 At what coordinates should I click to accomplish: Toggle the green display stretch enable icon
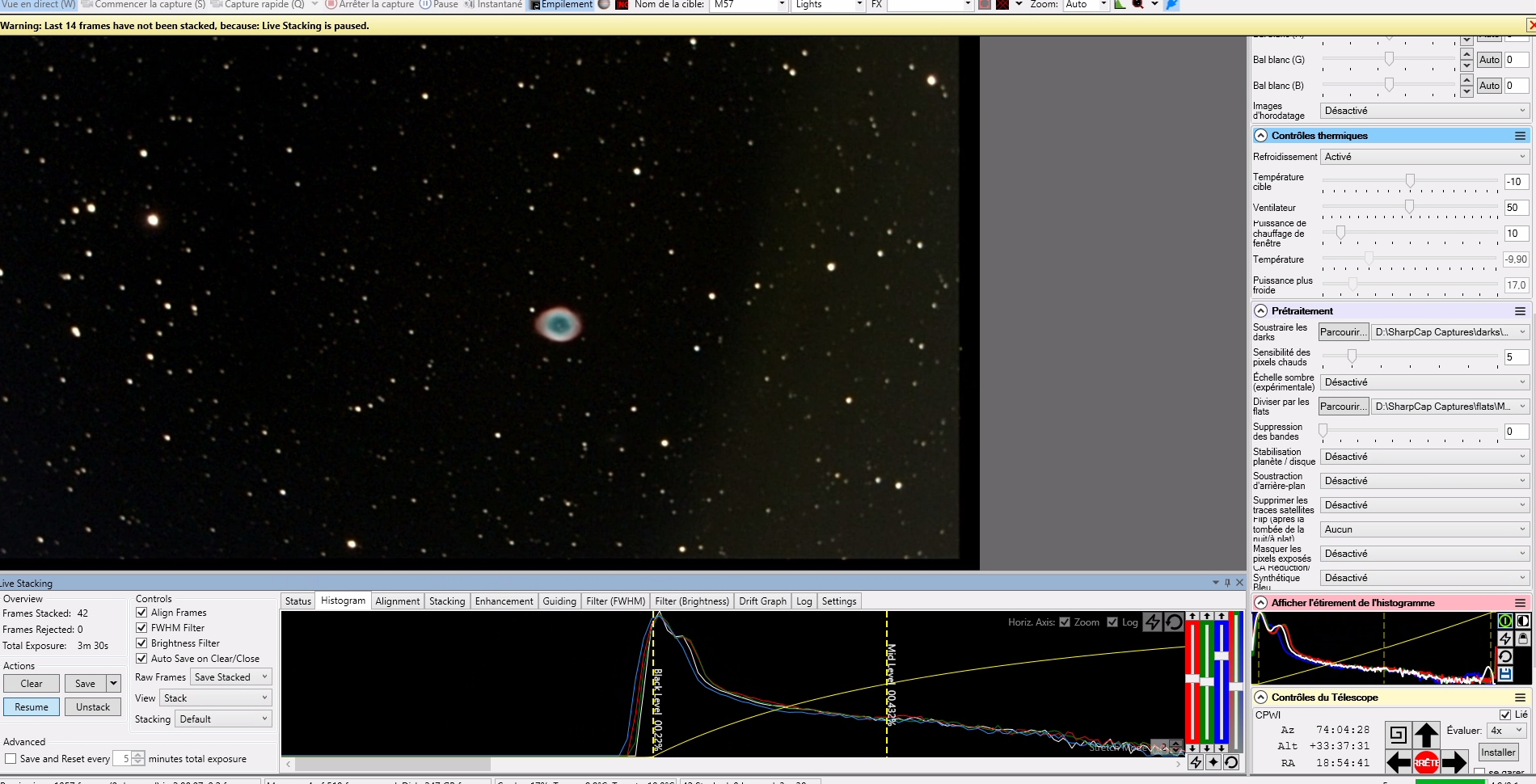click(x=1505, y=621)
